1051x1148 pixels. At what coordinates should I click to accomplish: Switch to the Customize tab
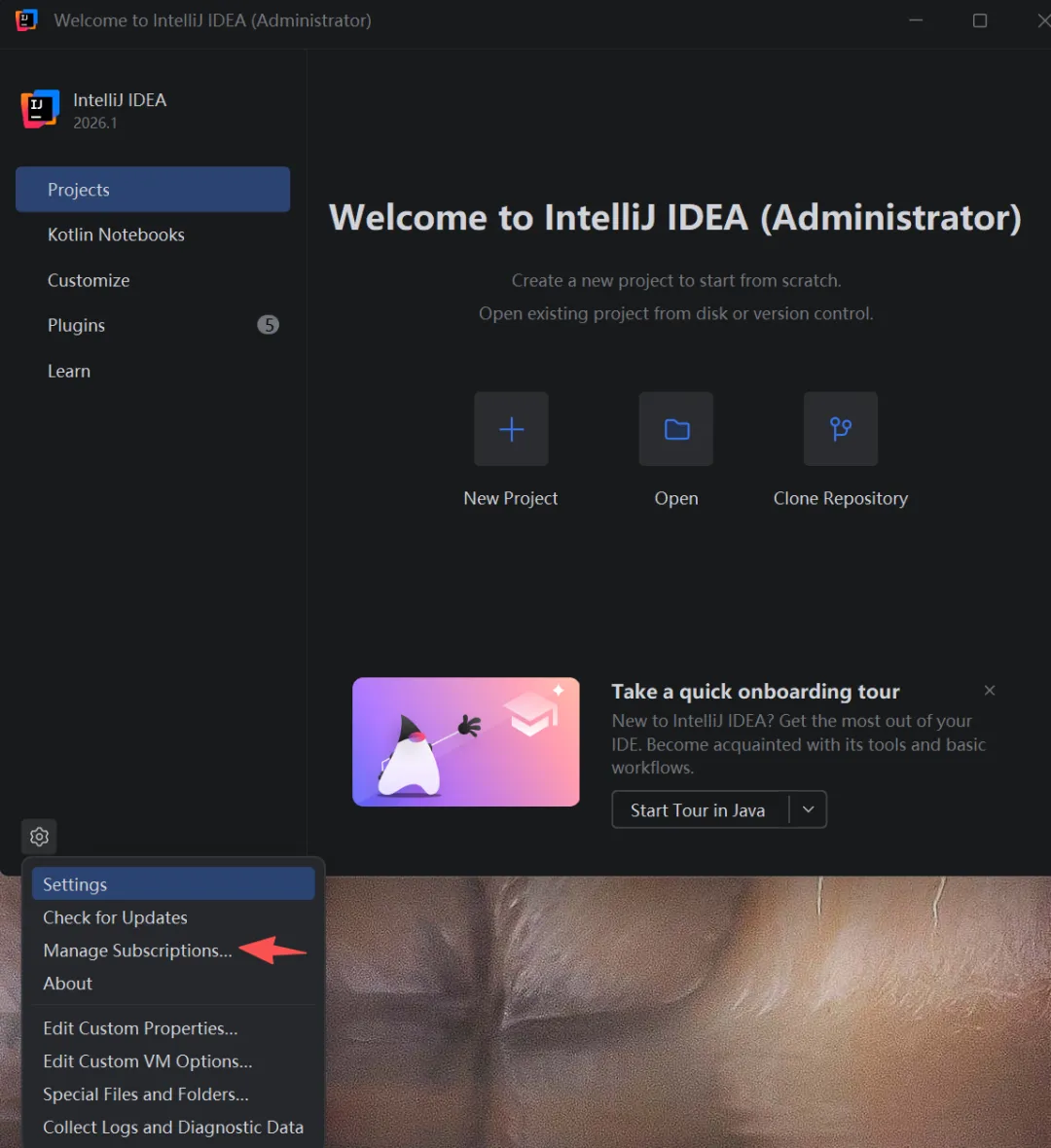(153, 280)
